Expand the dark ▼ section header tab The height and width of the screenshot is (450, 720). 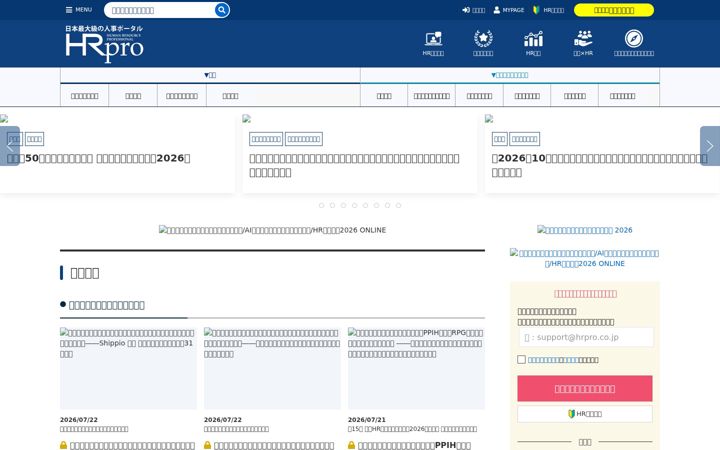[x=210, y=75]
